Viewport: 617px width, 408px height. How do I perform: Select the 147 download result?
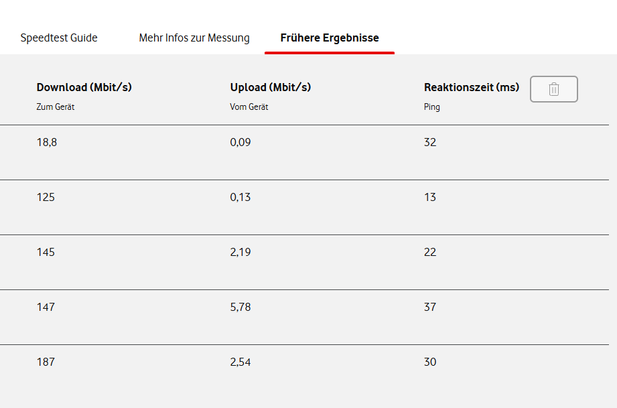45,307
